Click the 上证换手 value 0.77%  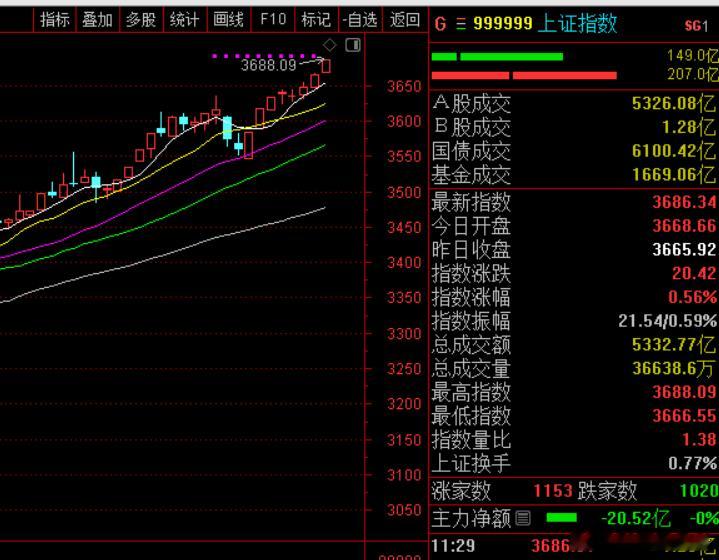pos(692,464)
